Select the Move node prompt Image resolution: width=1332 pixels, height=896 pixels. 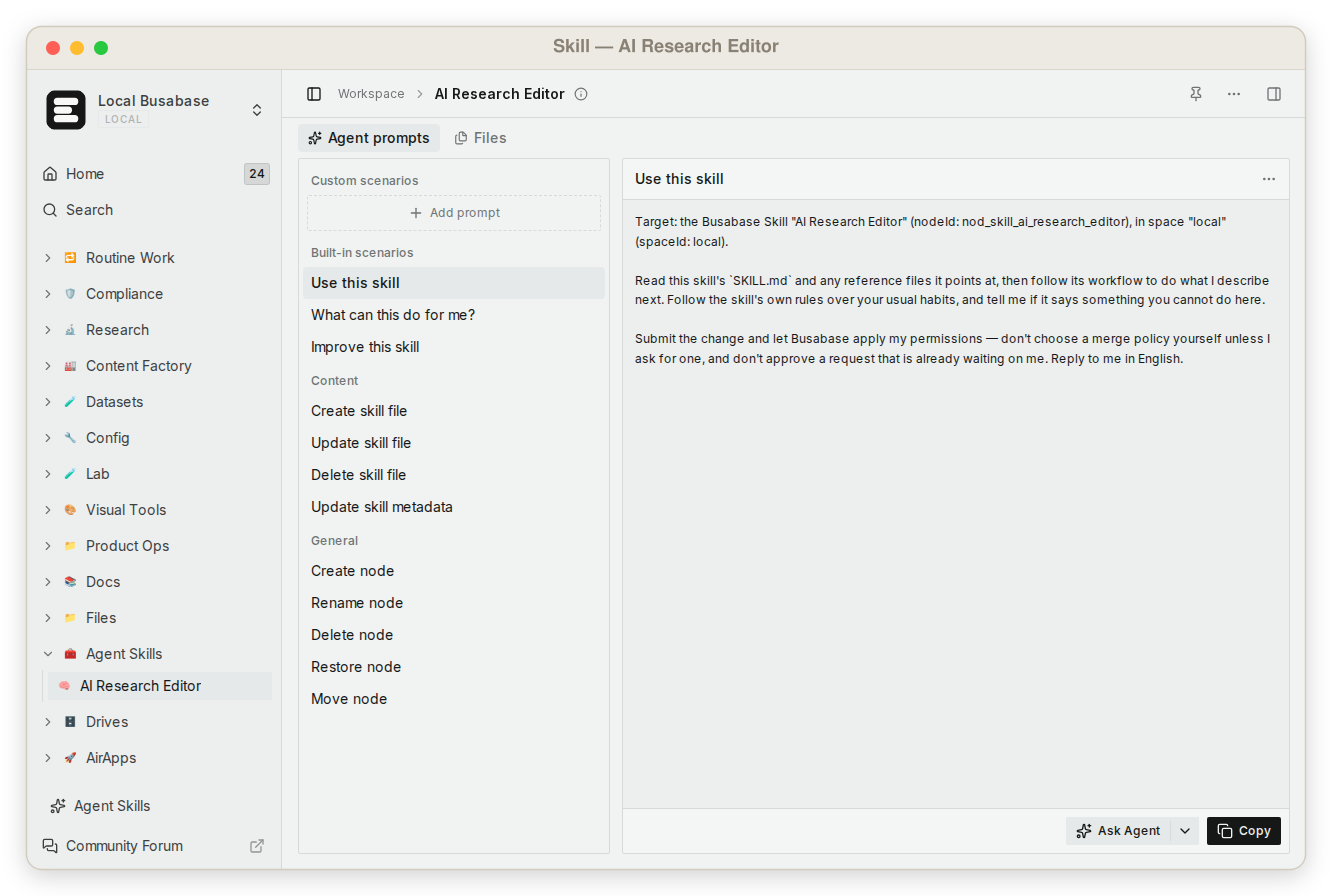[x=454, y=699]
